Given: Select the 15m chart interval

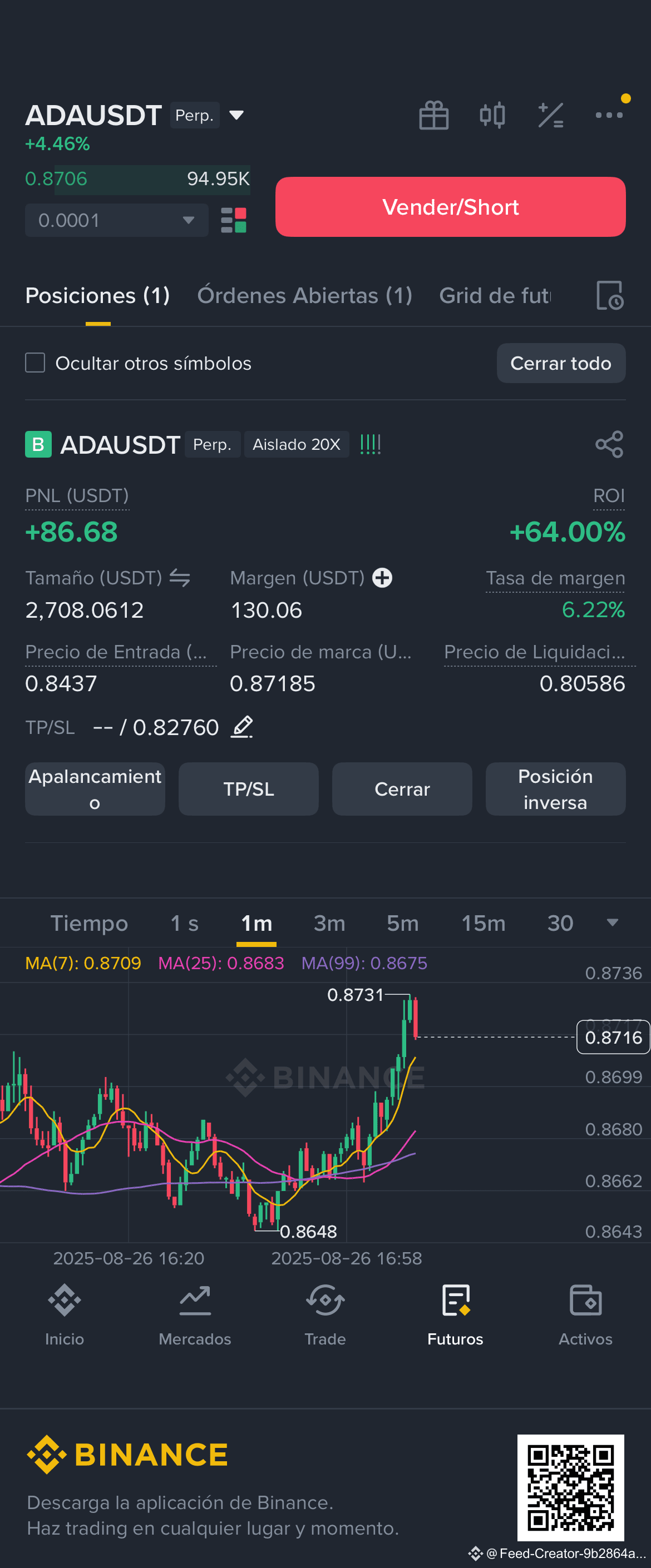Looking at the screenshot, I should 483,923.
